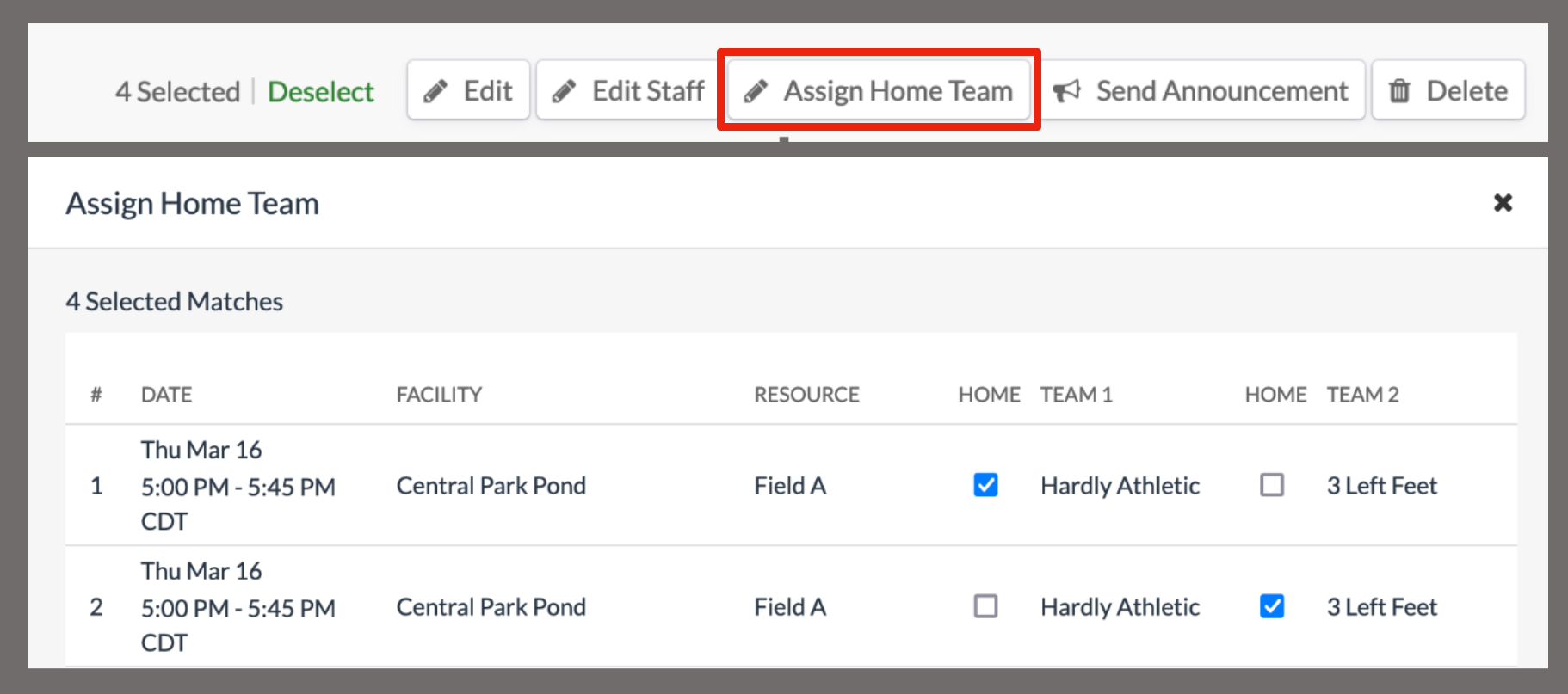Uncheck home for Hardly Athletic in match 1
The image size is (1568, 694).
click(x=985, y=485)
